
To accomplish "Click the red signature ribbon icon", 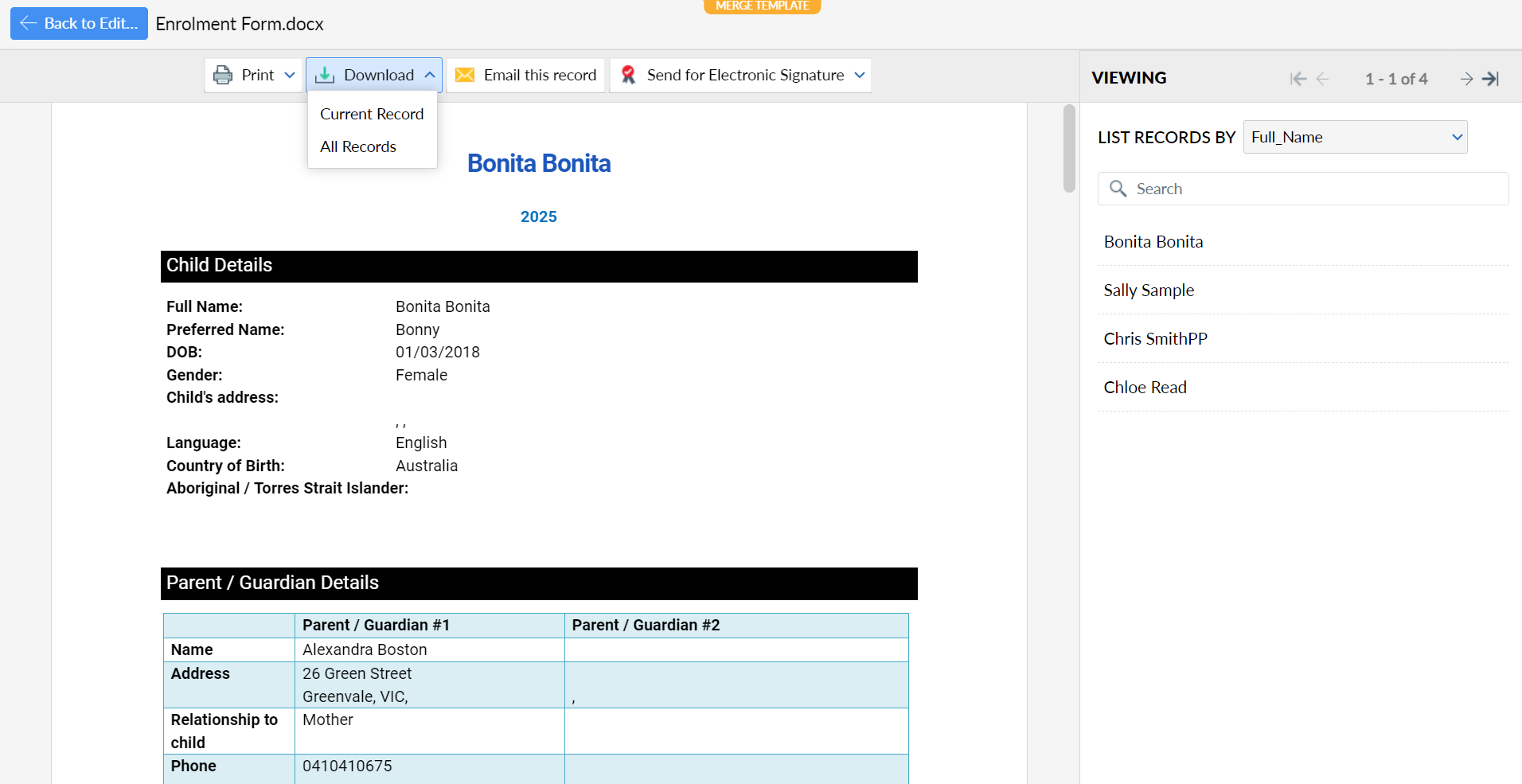I will [628, 75].
